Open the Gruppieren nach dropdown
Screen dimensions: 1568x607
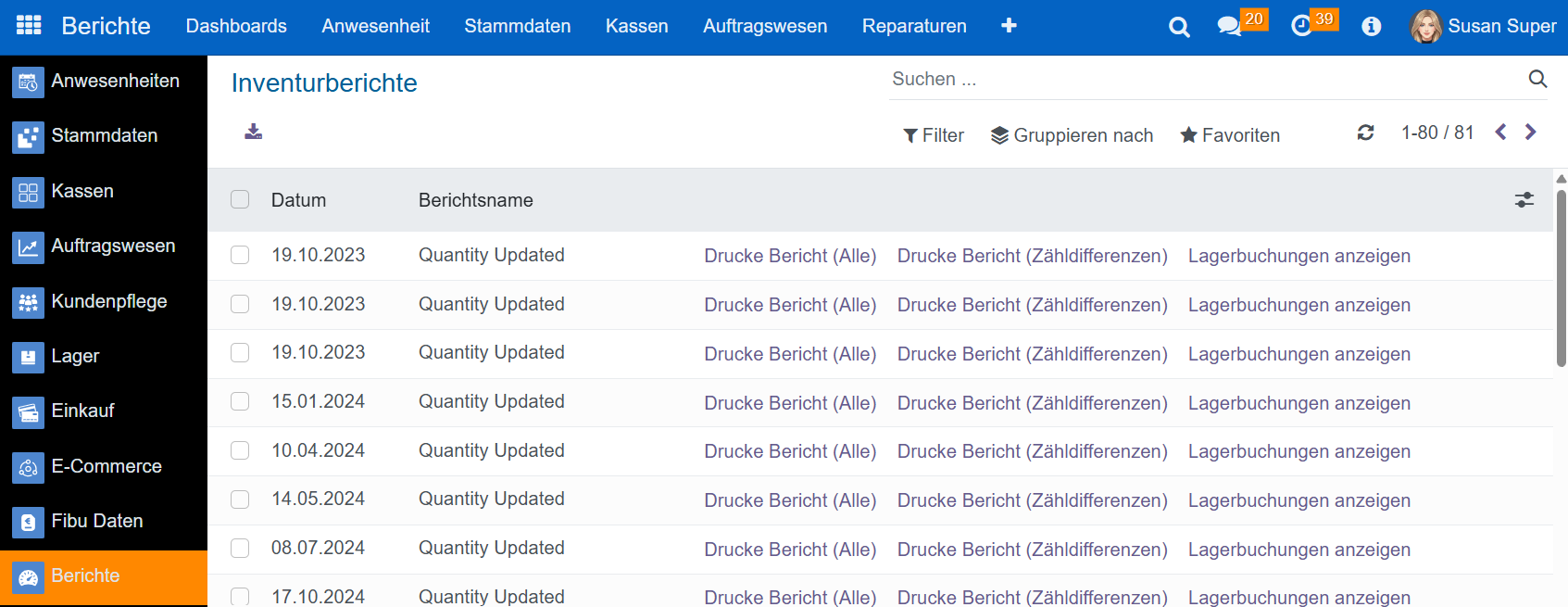pos(1072,135)
